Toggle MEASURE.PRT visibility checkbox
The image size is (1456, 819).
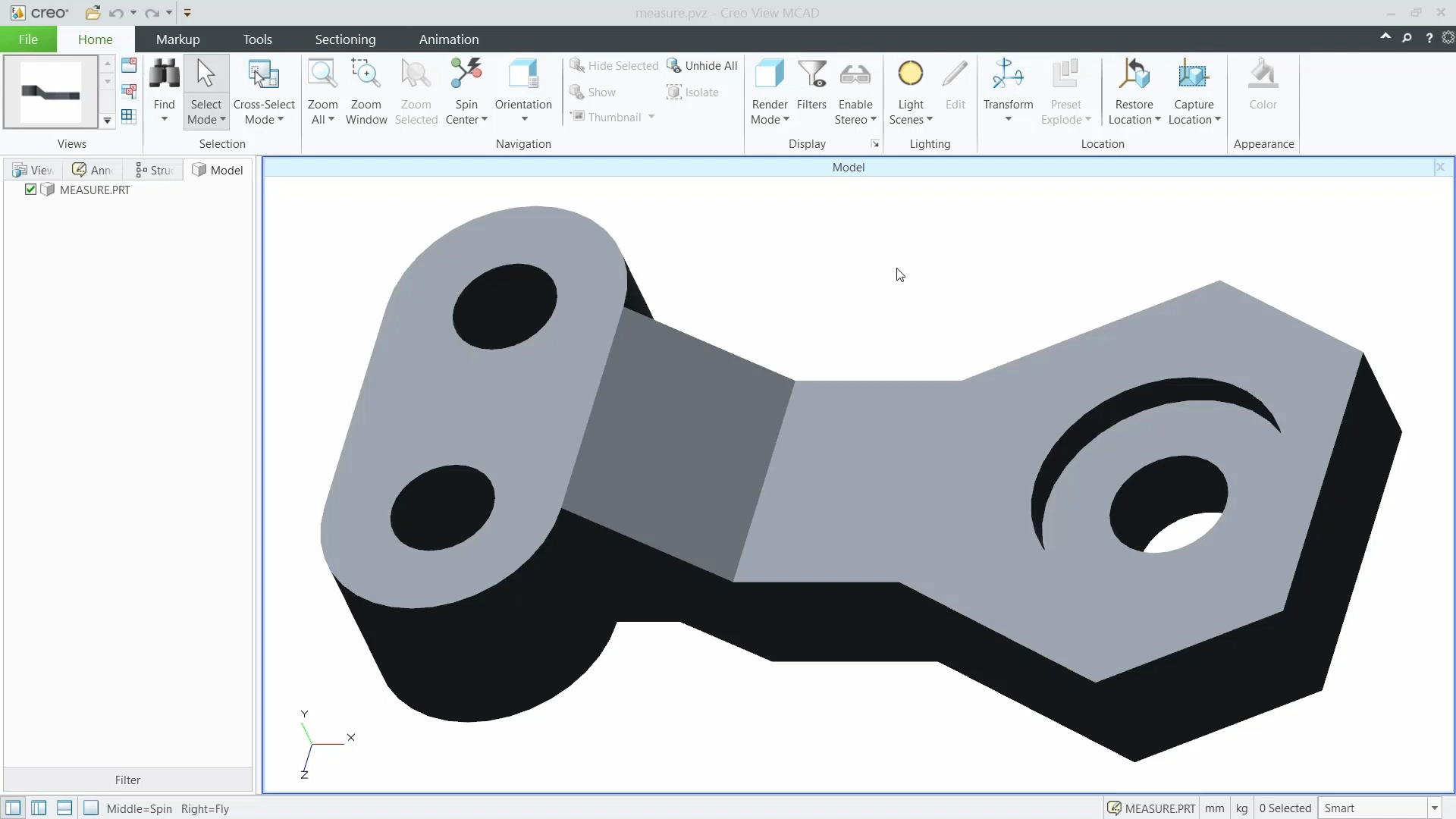[30, 190]
